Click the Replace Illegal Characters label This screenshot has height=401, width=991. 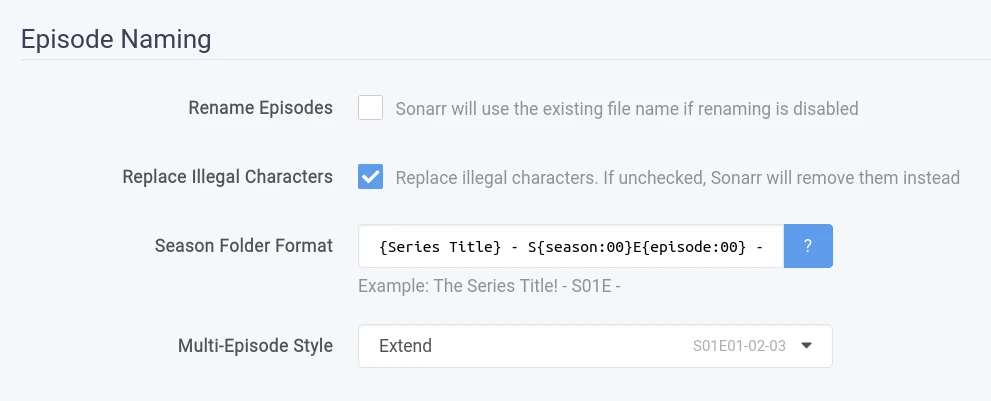[x=227, y=177]
